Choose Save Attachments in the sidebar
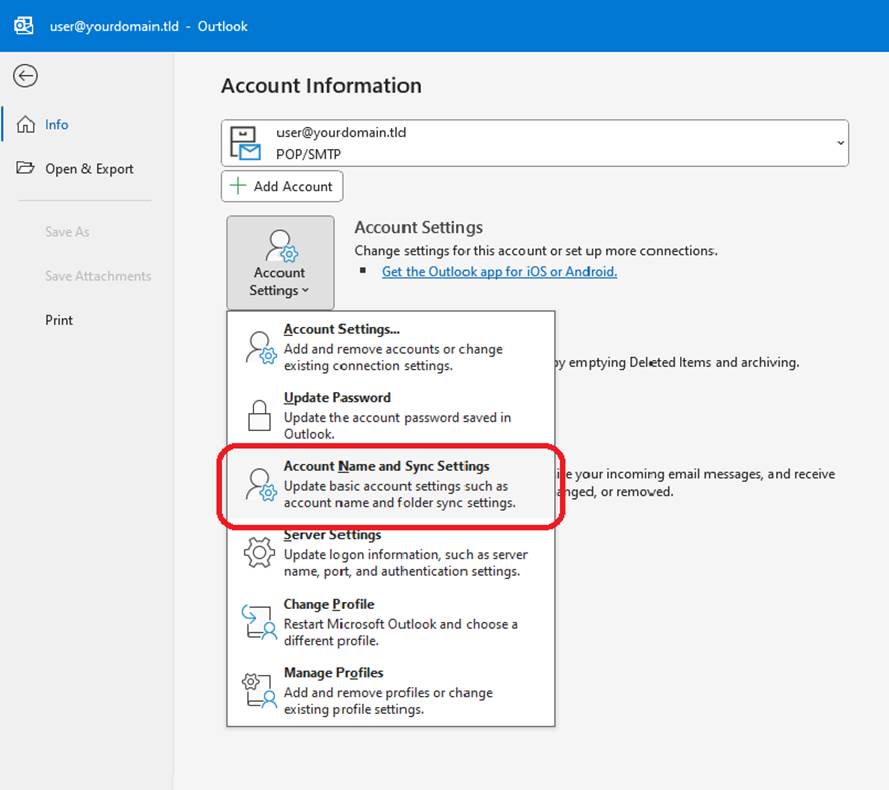 pos(98,276)
